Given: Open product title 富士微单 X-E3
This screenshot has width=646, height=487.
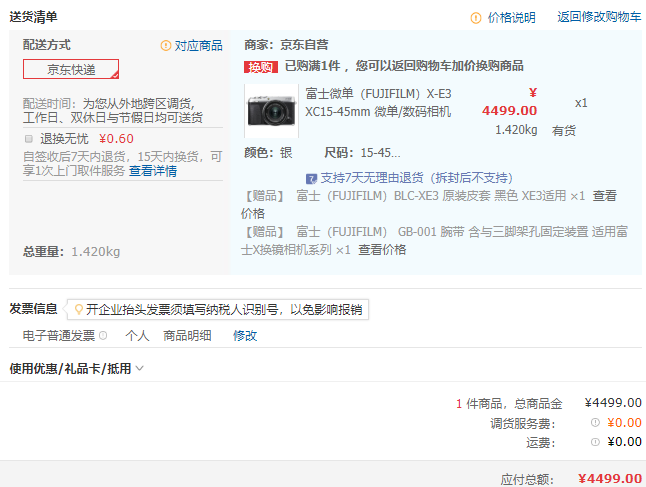Looking at the screenshot, I should pyautogui.click(x=378, y=103).
